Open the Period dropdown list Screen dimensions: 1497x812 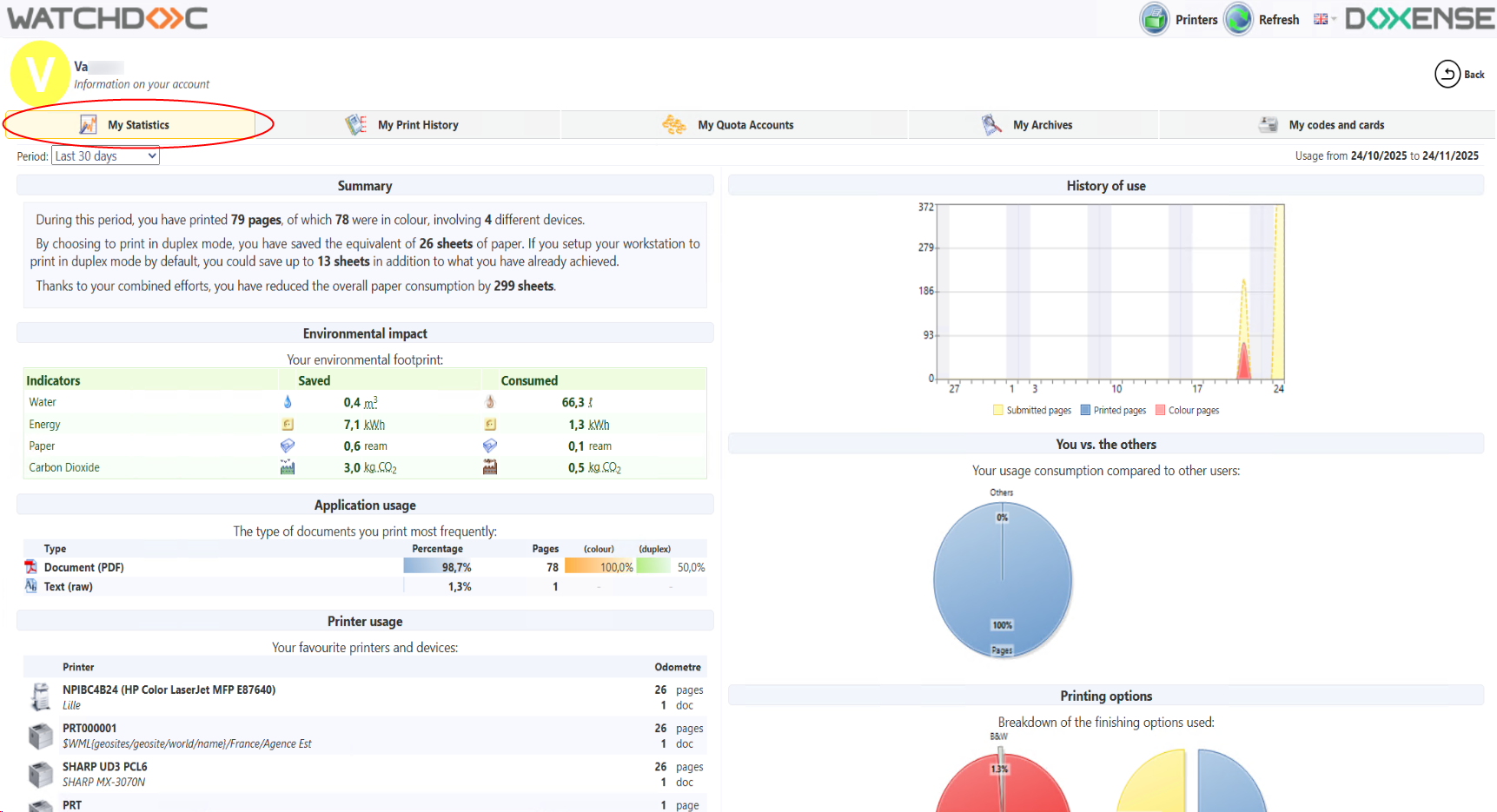(105, 156)
